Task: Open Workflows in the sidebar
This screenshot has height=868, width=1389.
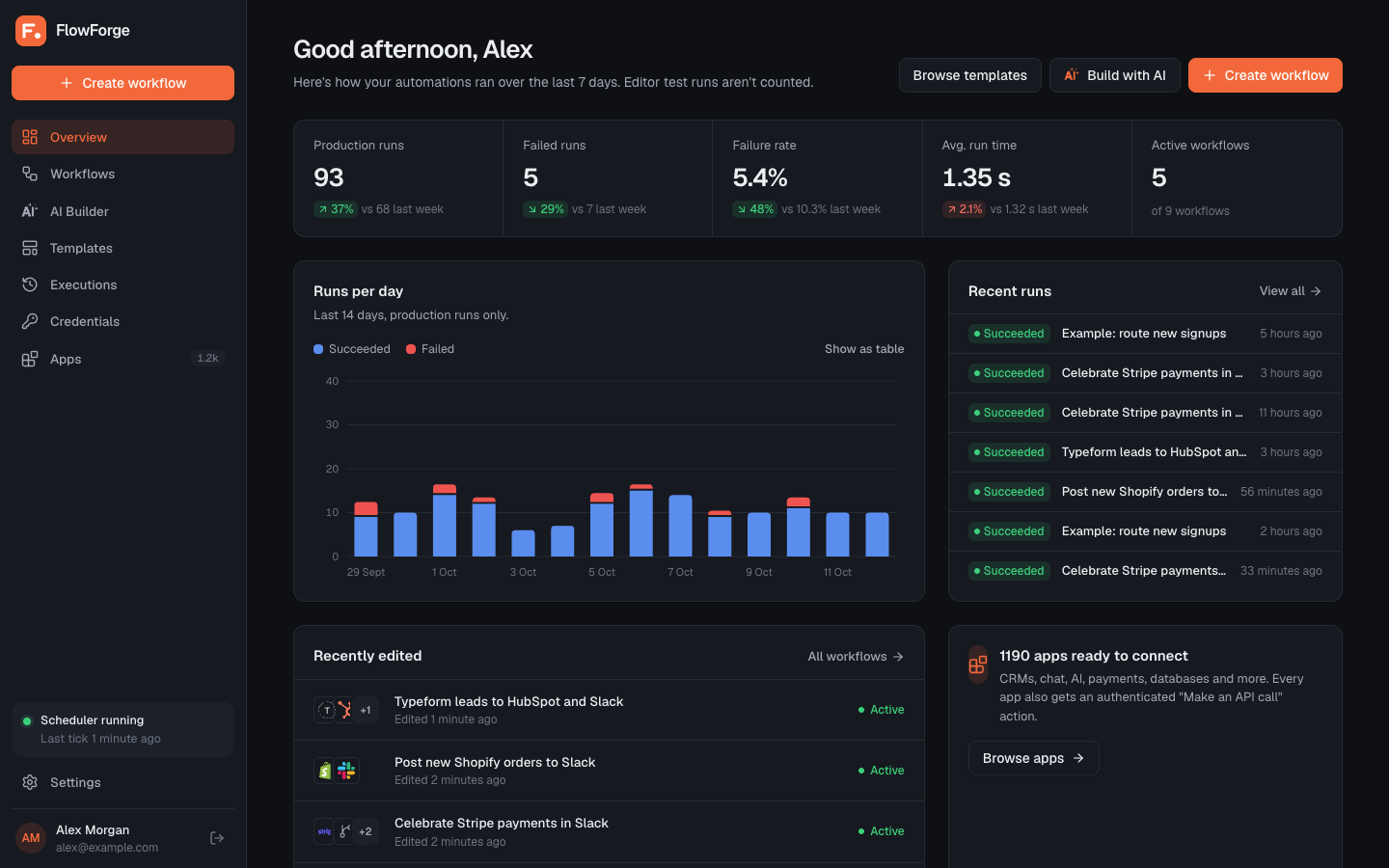Action: click(123, 174)
